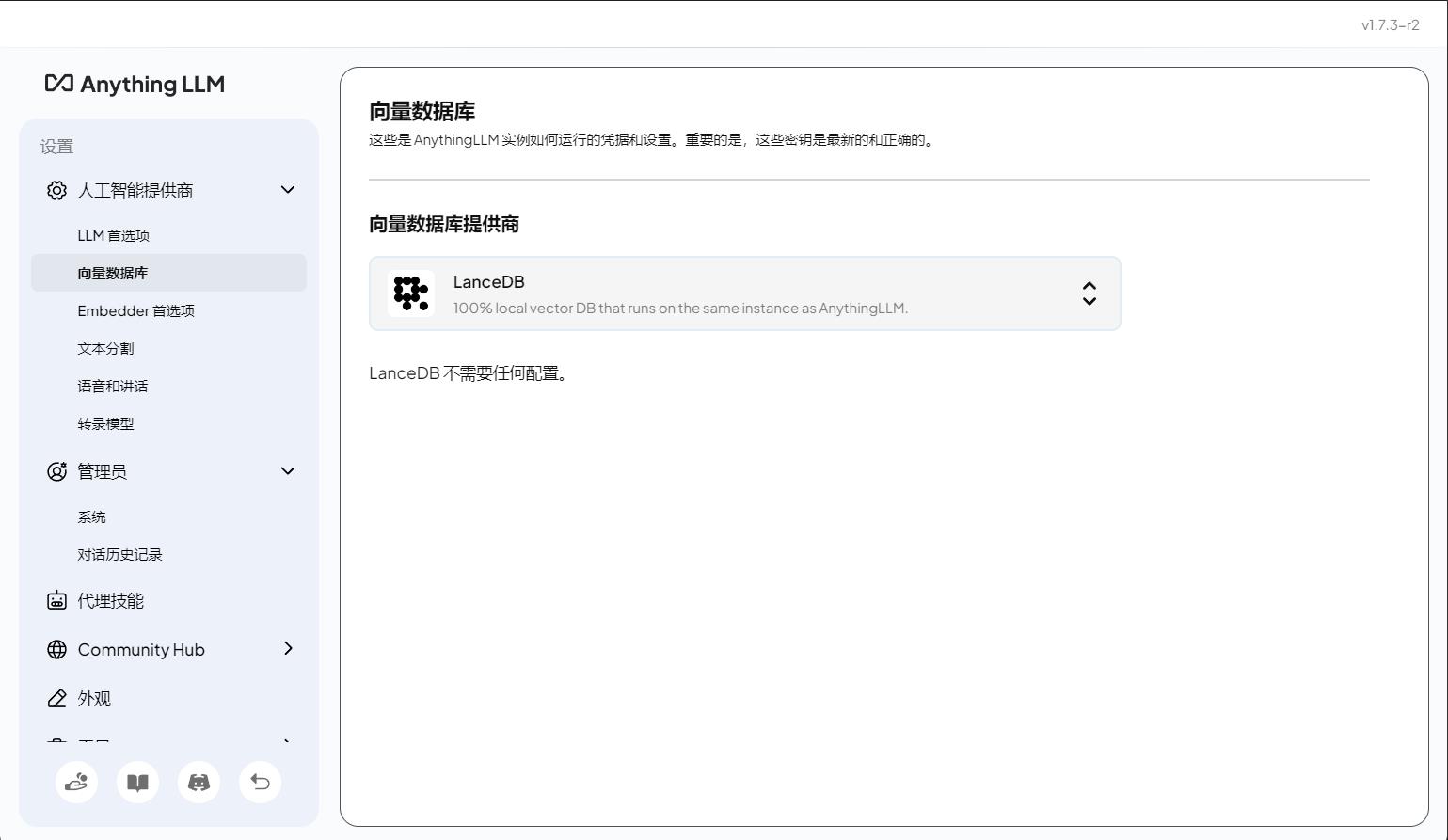This screenshot has height=840, width=1448.
Task: Click the pencil icon beside 外观
Action: (x=56, y=699)
